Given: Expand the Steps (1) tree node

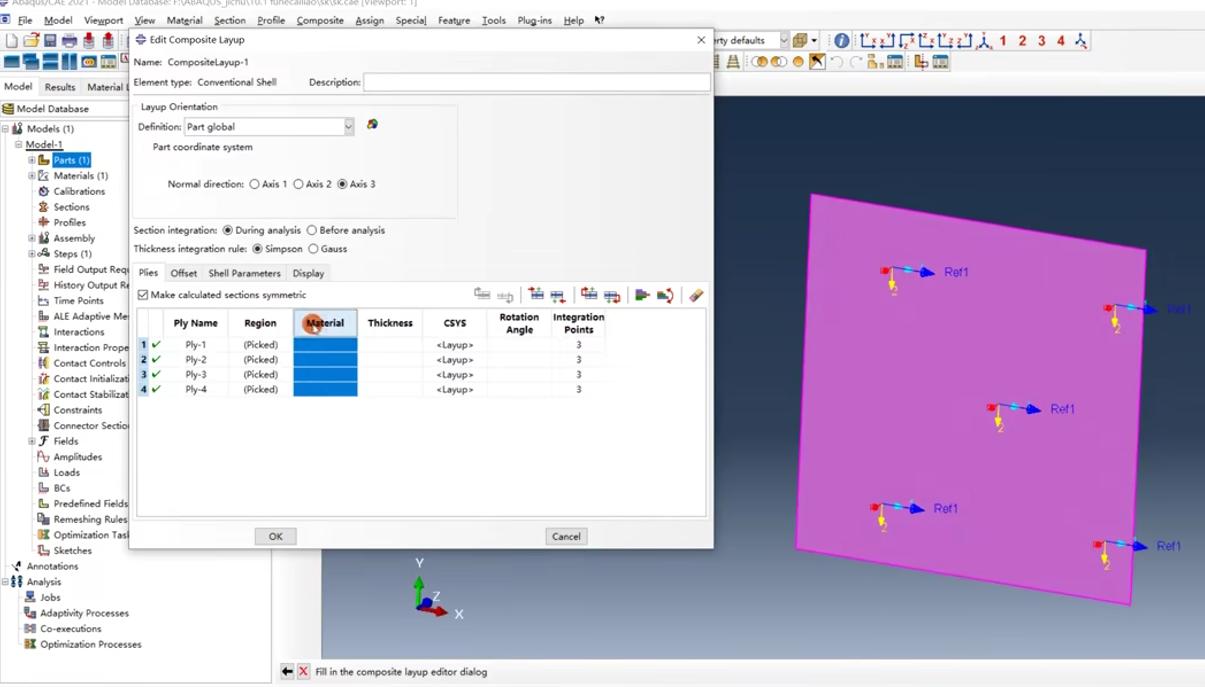Looking at the screenshot, I should click(x=32, y=254).
